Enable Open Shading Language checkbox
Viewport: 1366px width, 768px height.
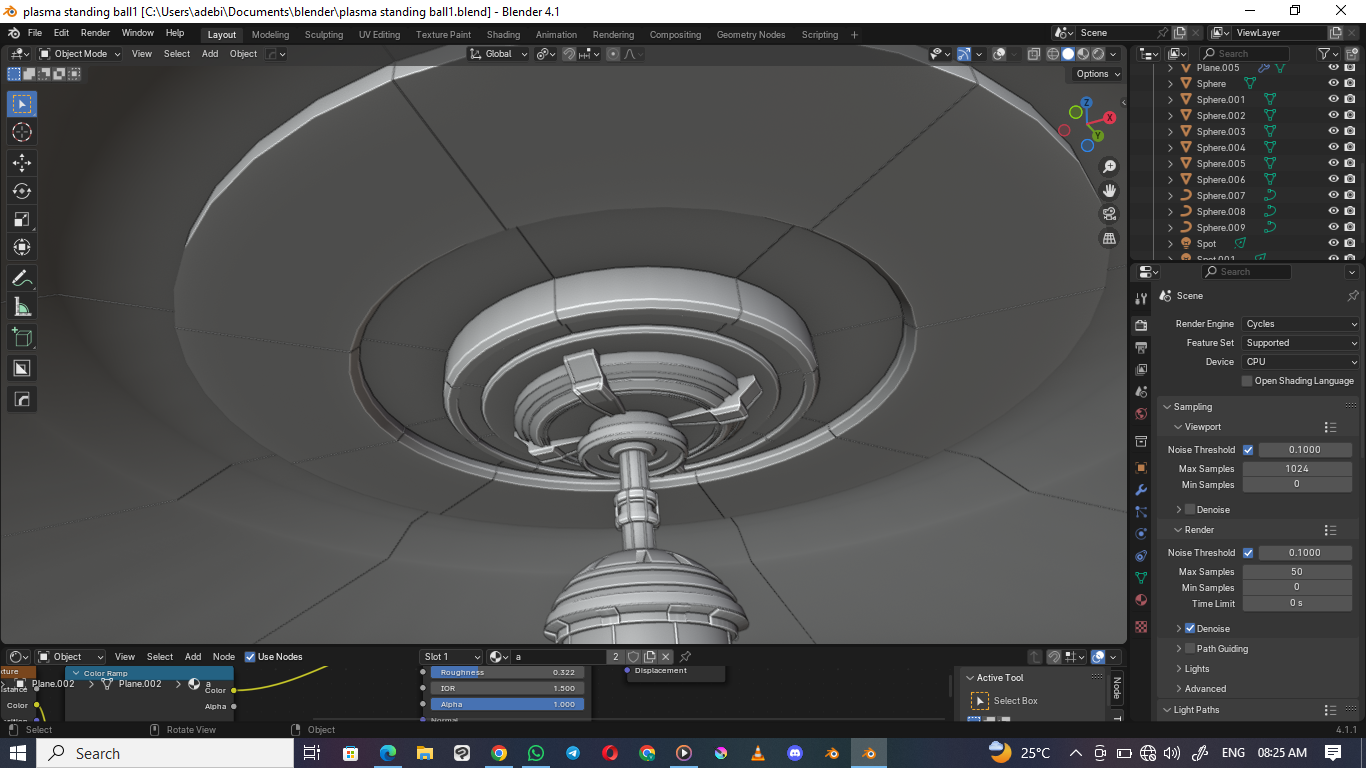1247,381
